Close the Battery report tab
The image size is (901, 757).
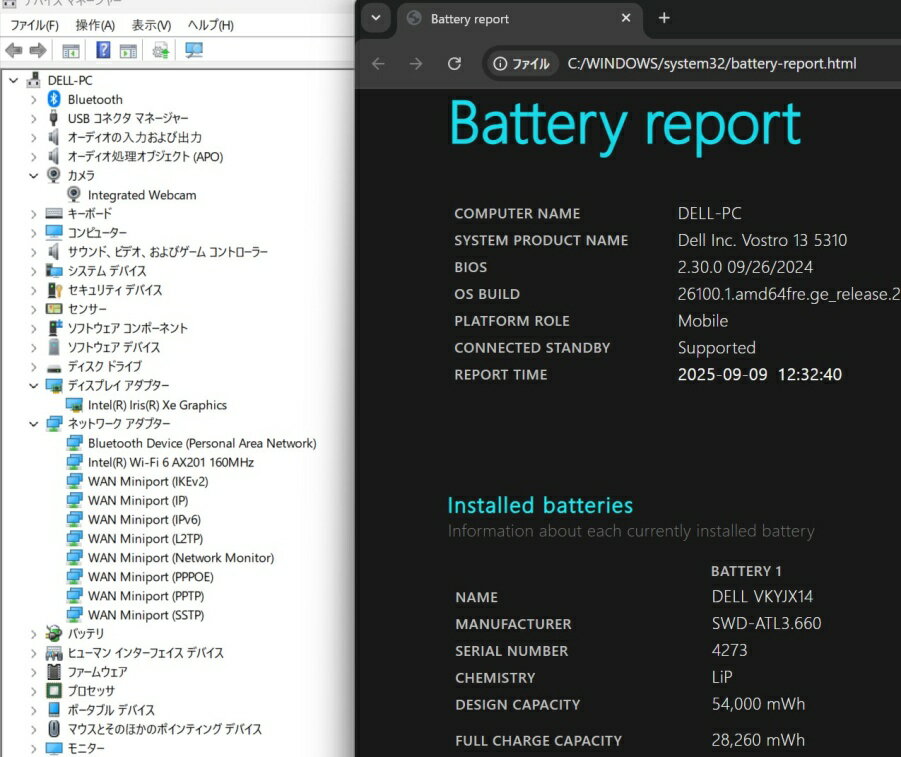pyautogui.click(x=626, y=18)
